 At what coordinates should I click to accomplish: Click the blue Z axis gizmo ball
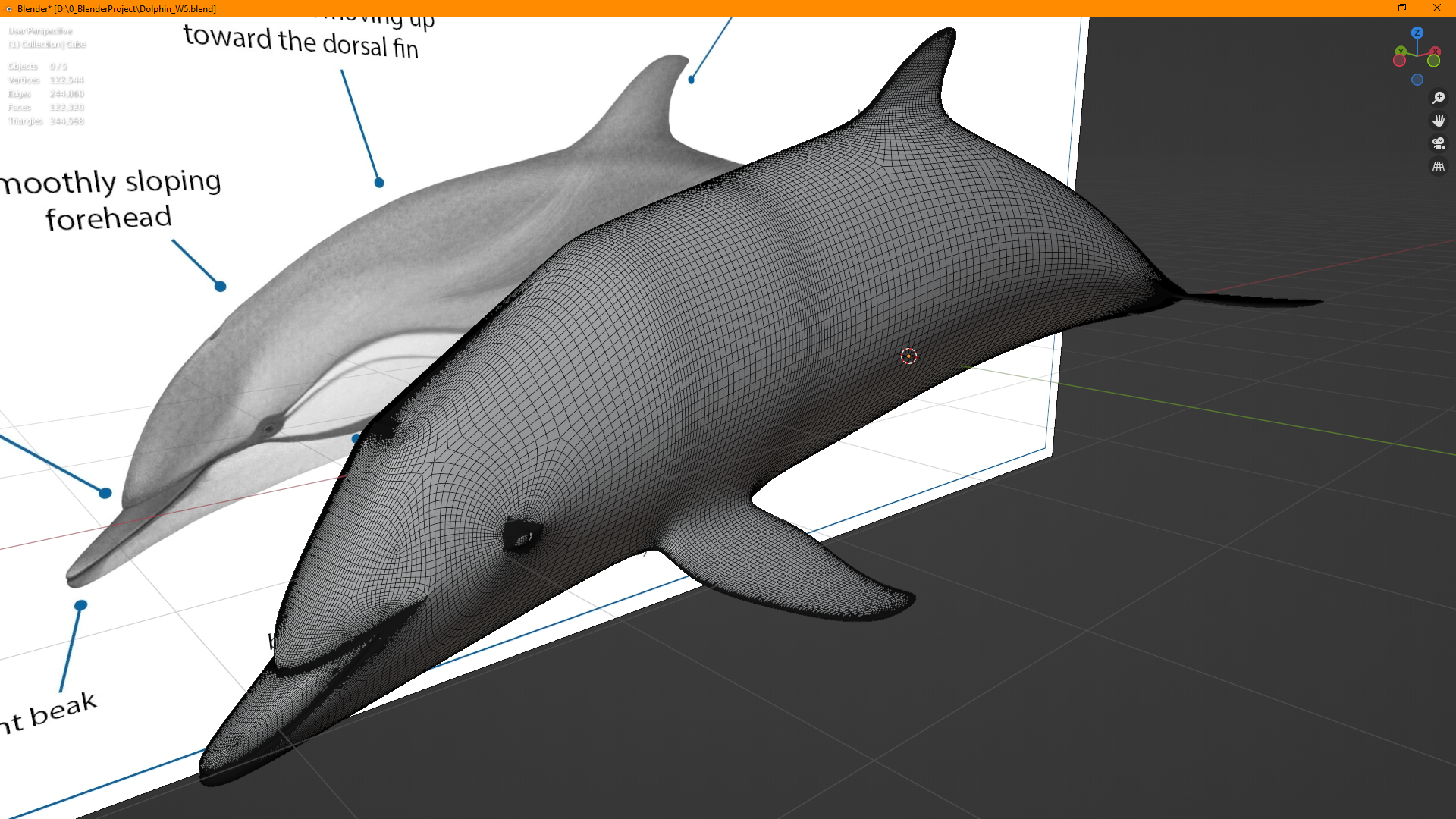1417,33
